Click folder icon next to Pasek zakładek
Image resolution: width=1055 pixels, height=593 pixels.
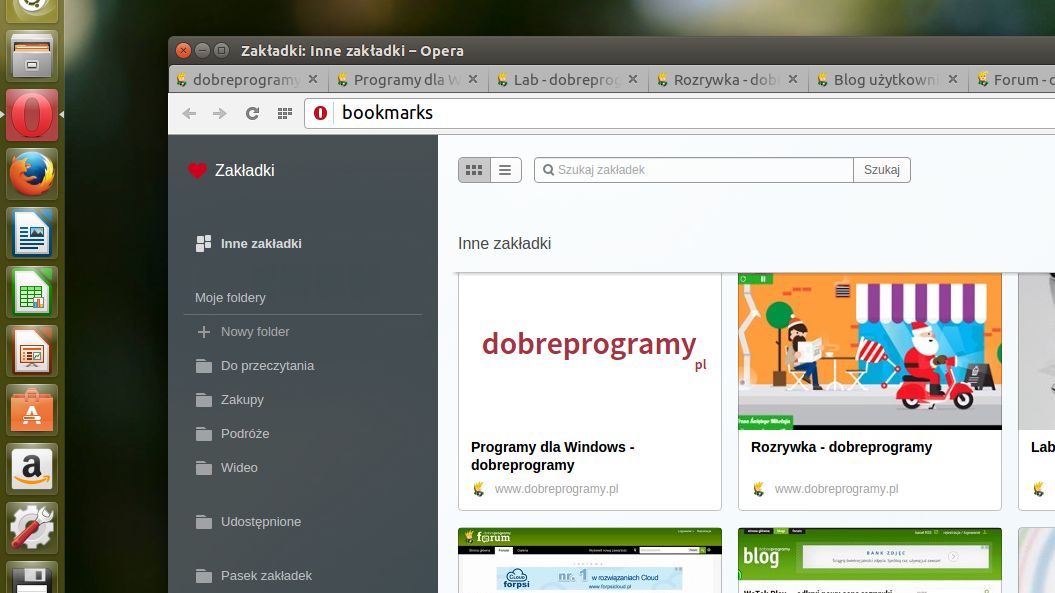coord(204,576)
